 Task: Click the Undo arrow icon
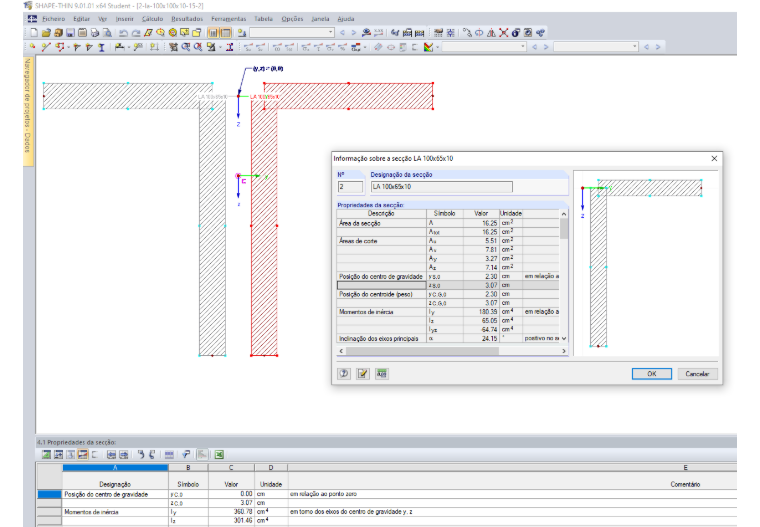pos(124,33)
